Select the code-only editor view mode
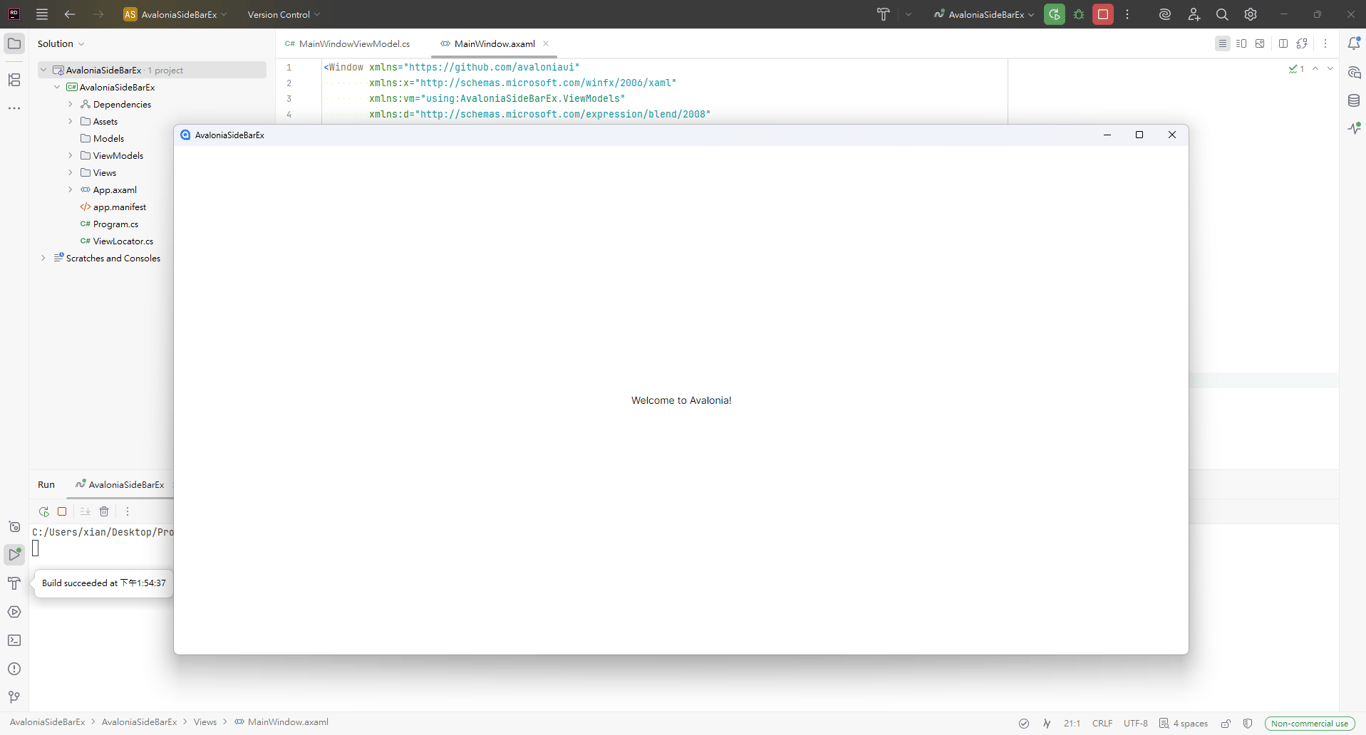The height and width of the screenshot is (735, 1366). 1222,44
